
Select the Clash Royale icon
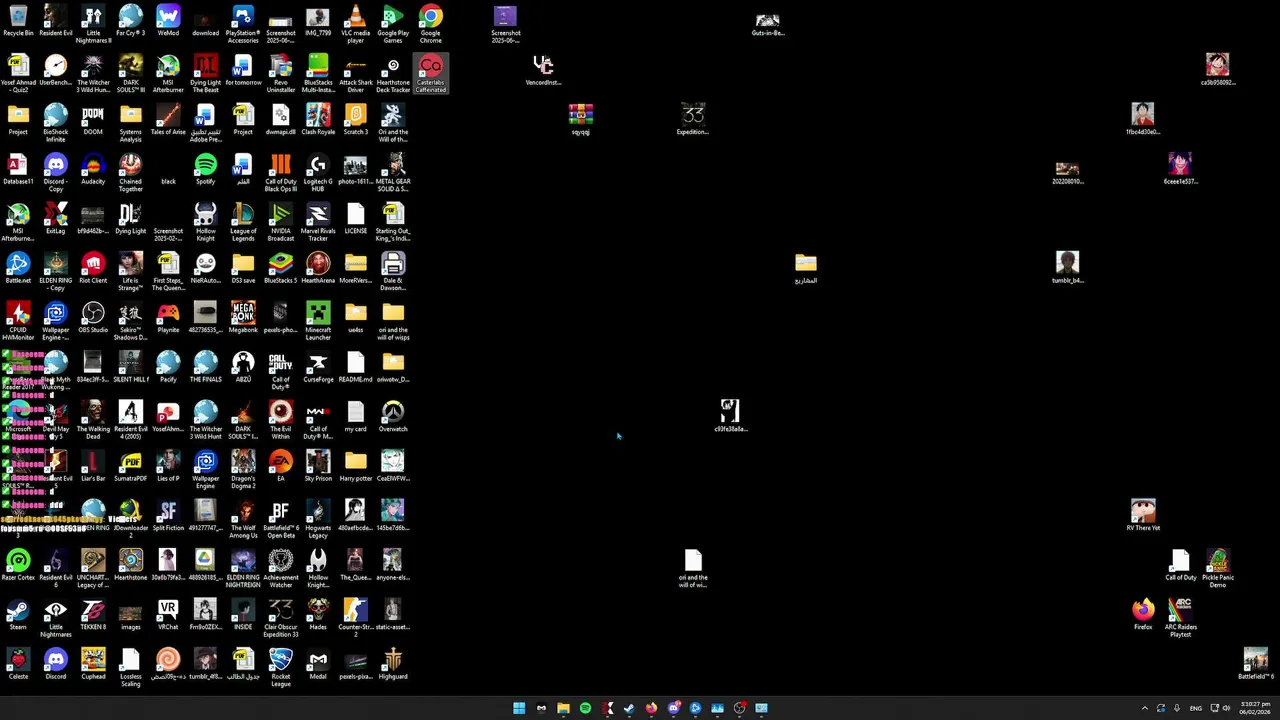pyautogui.click(x=318, y=117)
